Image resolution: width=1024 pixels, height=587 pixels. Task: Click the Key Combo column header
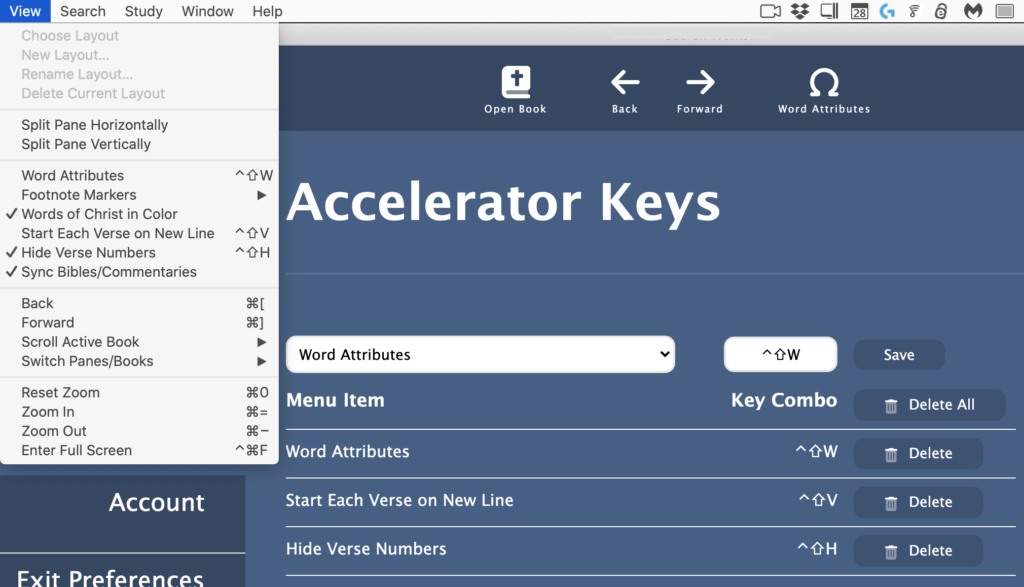coord(784,400)
